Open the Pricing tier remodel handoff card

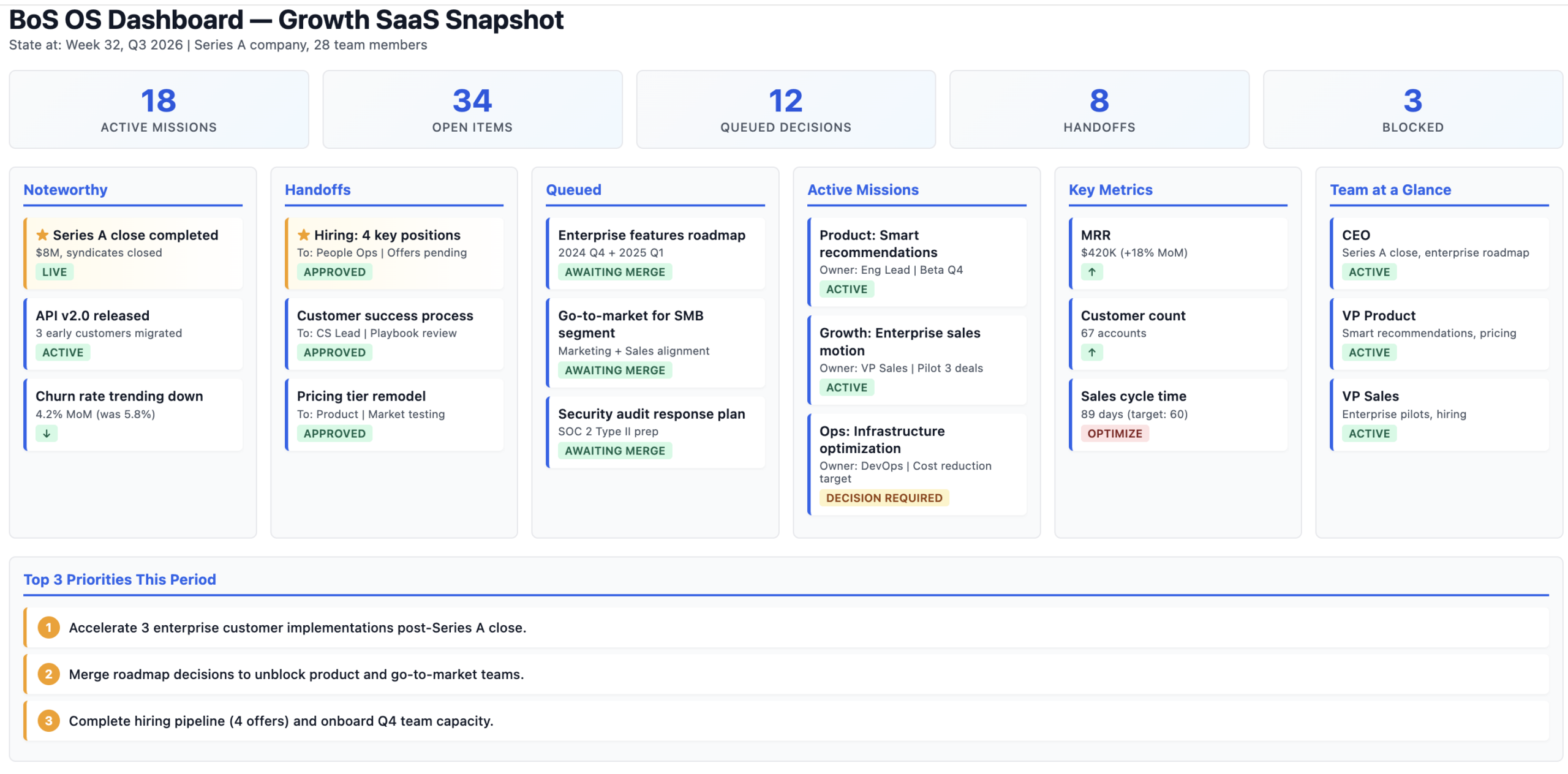pos(394,415)
